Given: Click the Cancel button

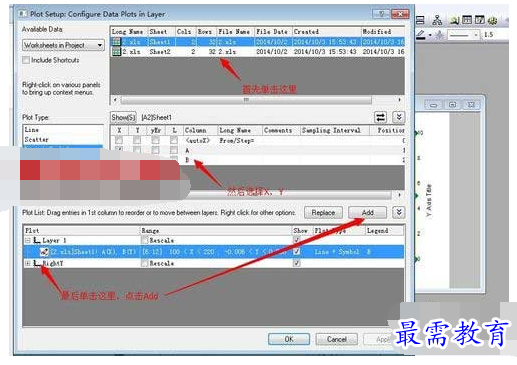Looking at the screenshot, I should coord(337,339).
